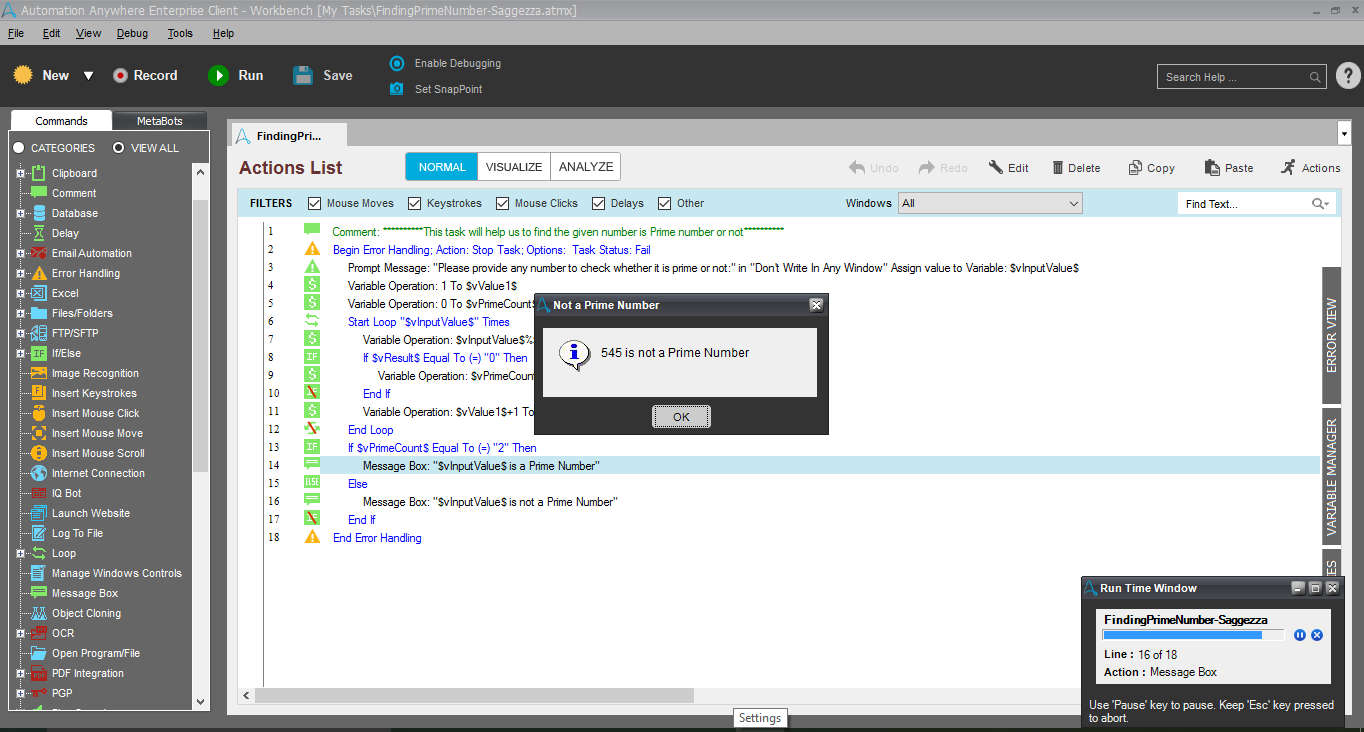Select the Clipboard command icon

[x=39, y=173]
